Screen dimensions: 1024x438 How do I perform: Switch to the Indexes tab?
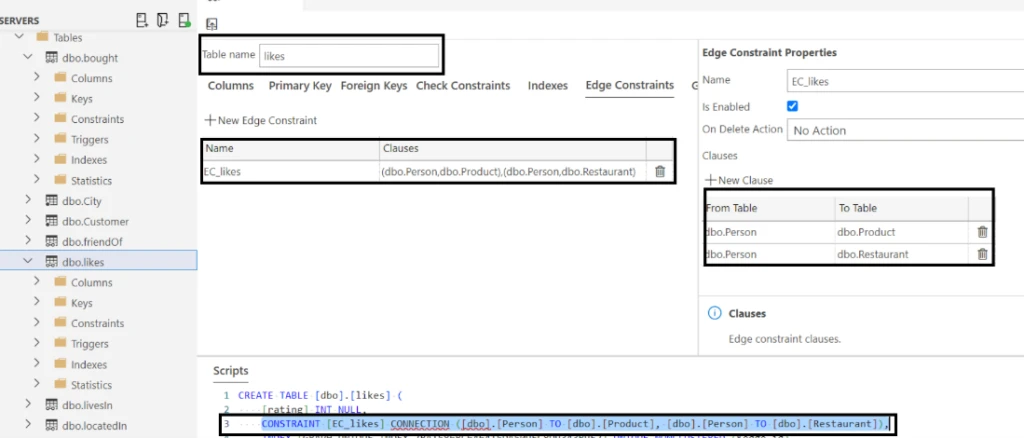[547, 86]
